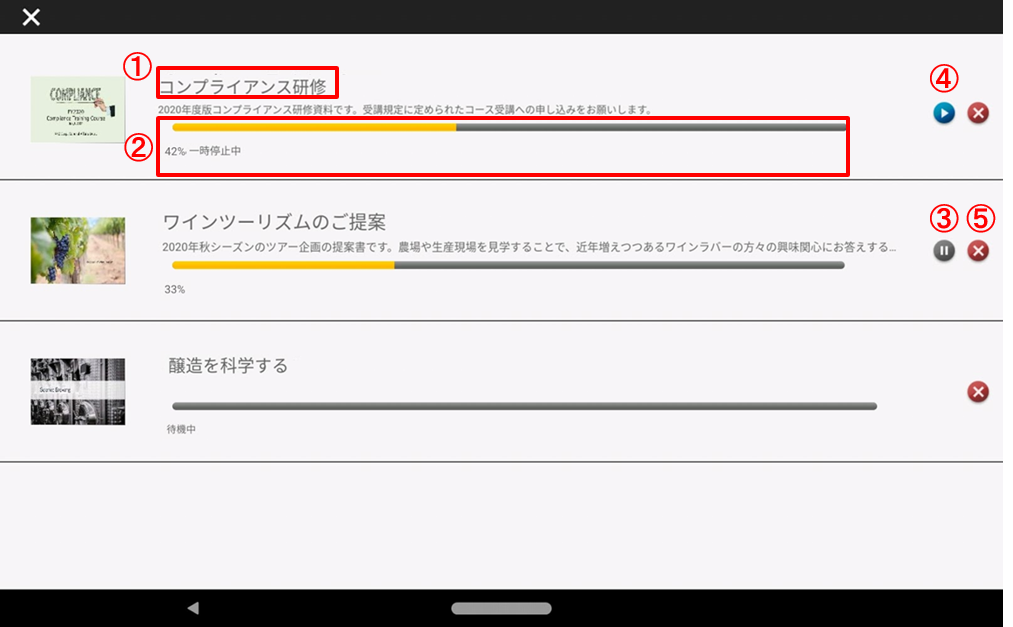Tap the Android home pill bar

tap(501, 608)
